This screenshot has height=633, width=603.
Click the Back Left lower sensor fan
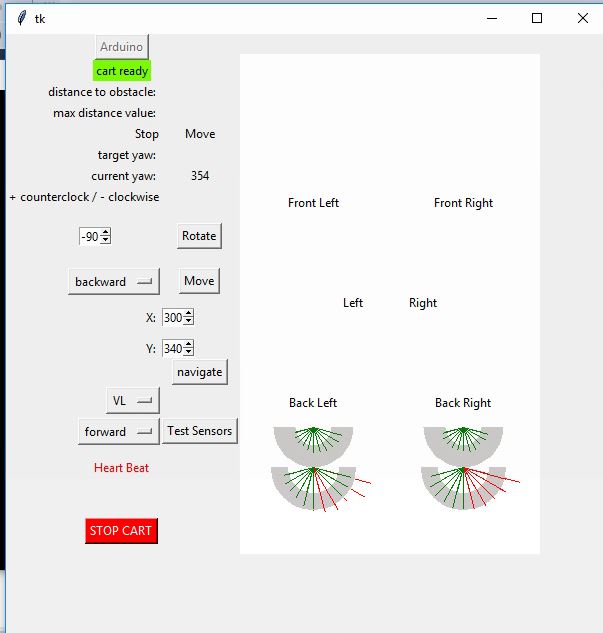313,488
